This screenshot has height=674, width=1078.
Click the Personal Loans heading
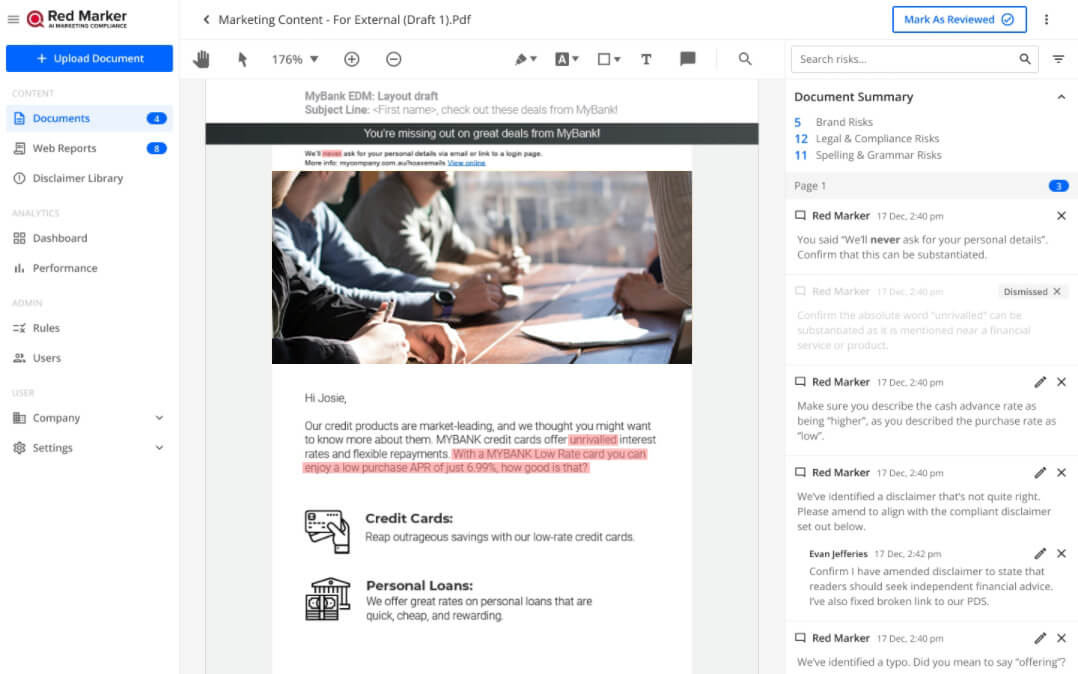point(419,586)
